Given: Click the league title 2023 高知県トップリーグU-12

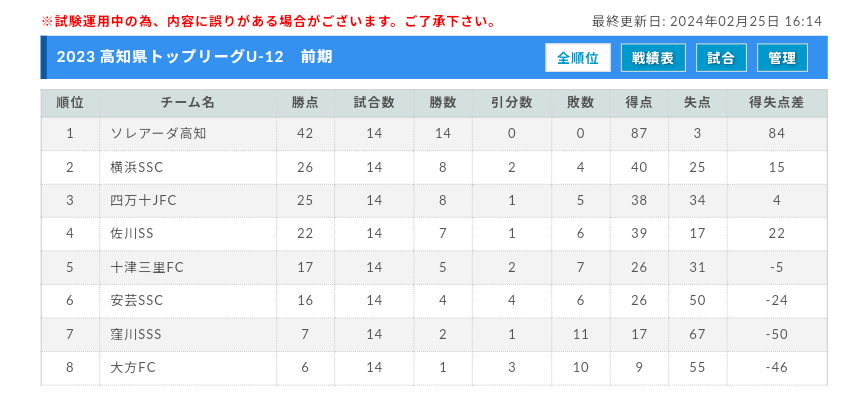Looking at the screenshot, I should point(170,57).
